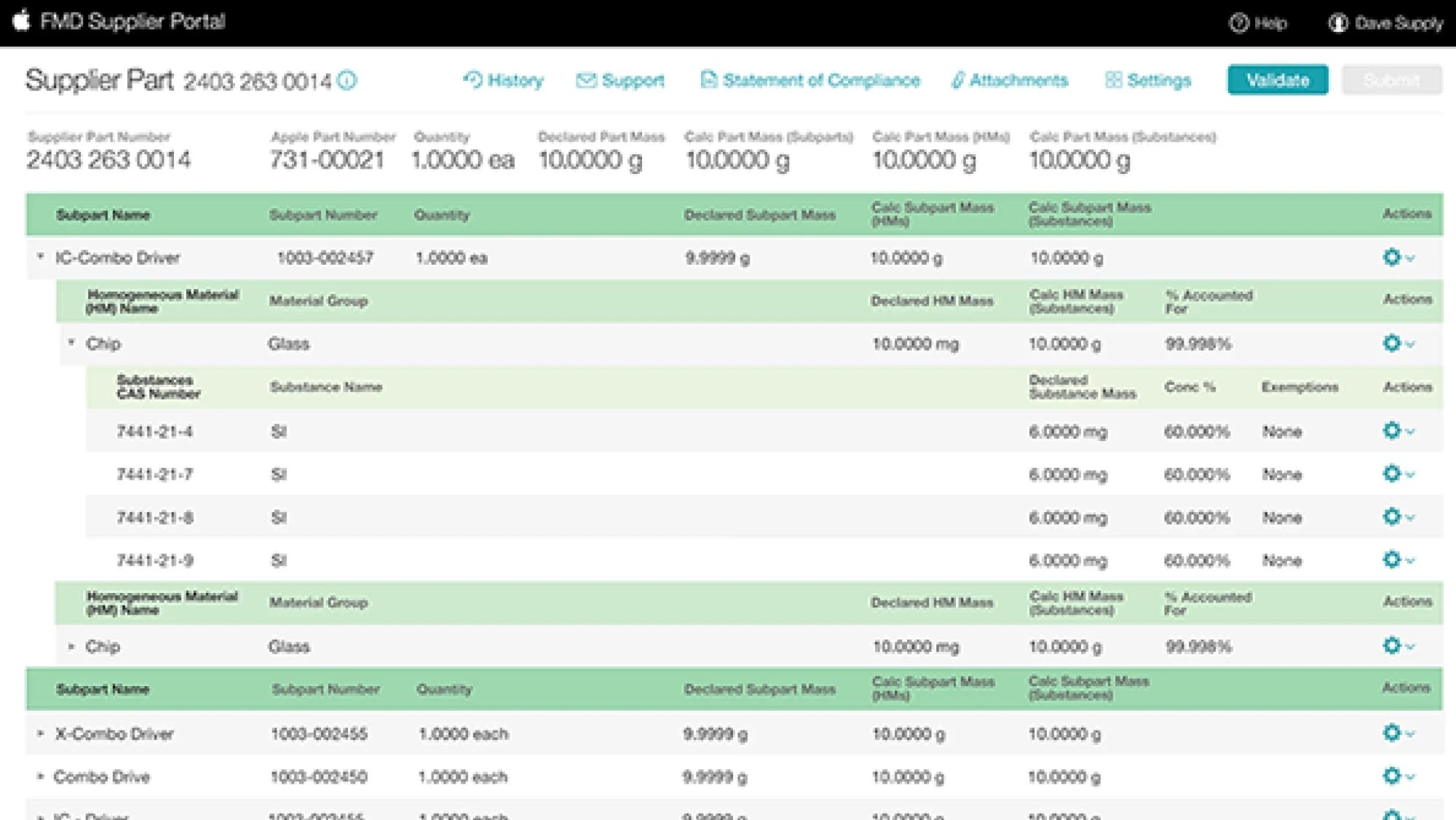Screen dimensions: 1456x820
Task: Select subpart number 1003-002455
Action: 319,733
